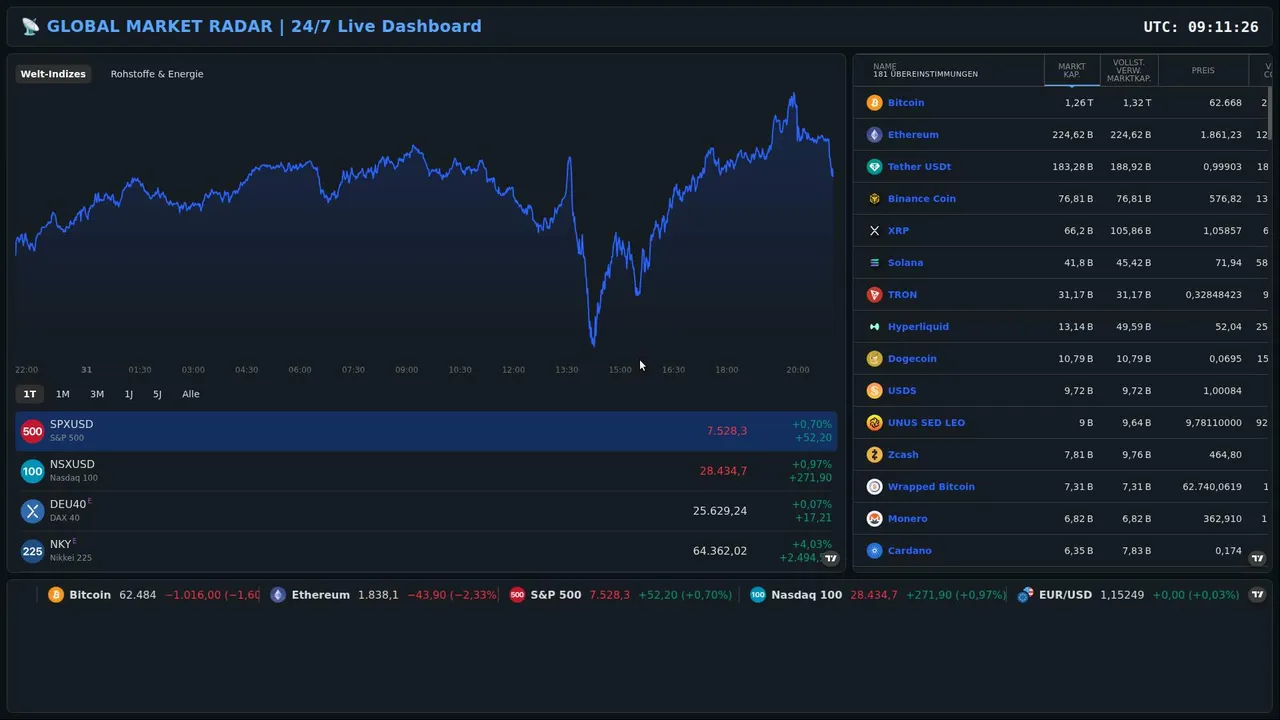The height and width of the screenshot is (720, 1280).
Task: Sort table by Markt Kap. column
Action: pos(1072,71)
